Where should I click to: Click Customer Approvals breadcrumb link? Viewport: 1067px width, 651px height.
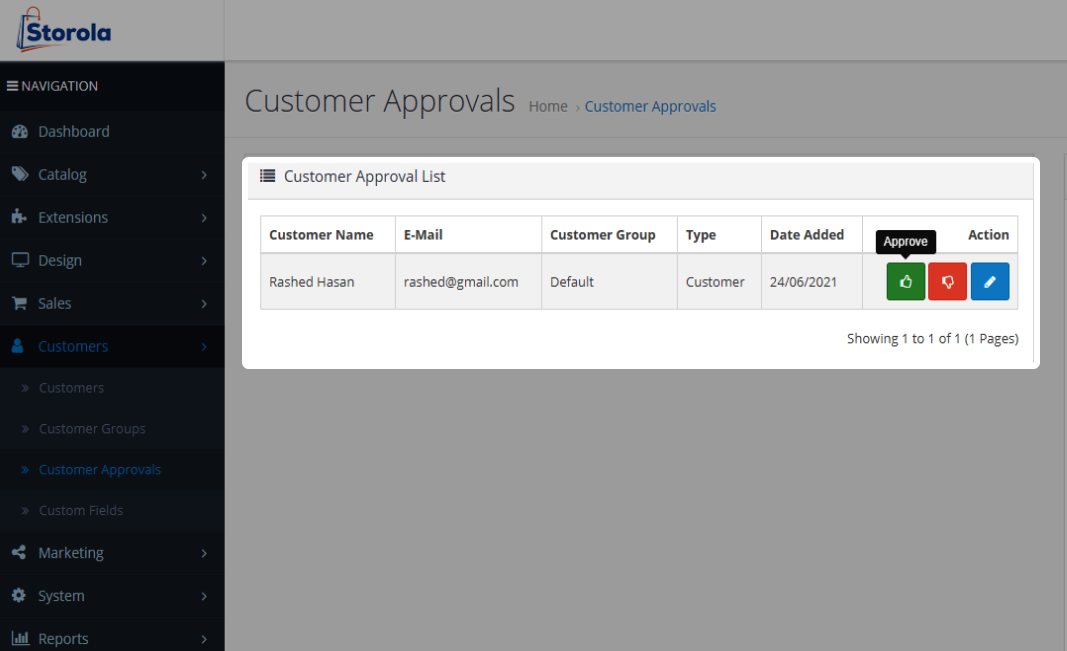[650, 107]
